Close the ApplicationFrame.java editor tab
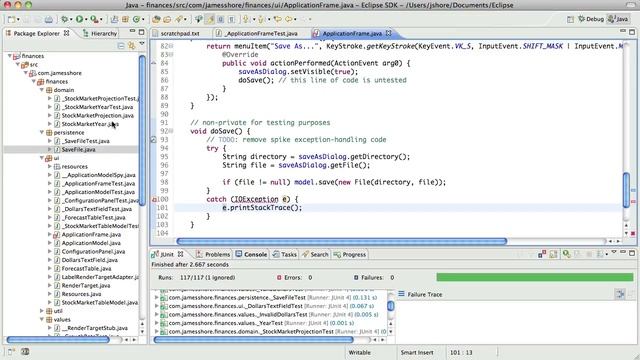 pyautogui.click(x=389, y=33)
